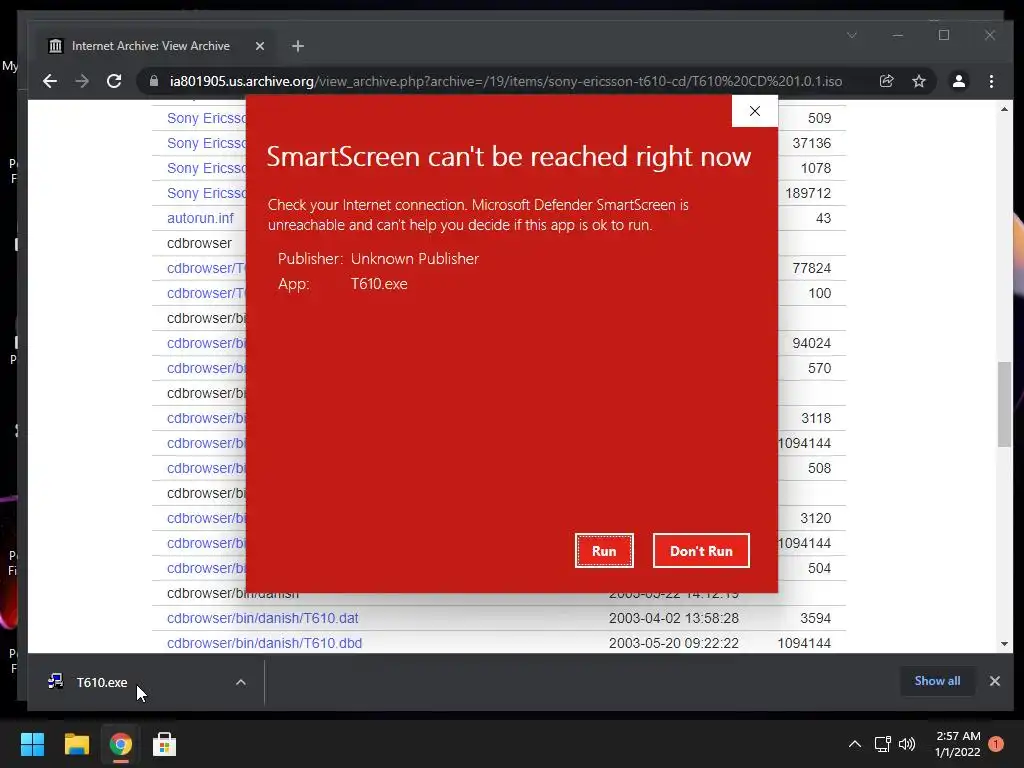Show hidden system tray icons
1024x768 pixels.
coord(855,744)
